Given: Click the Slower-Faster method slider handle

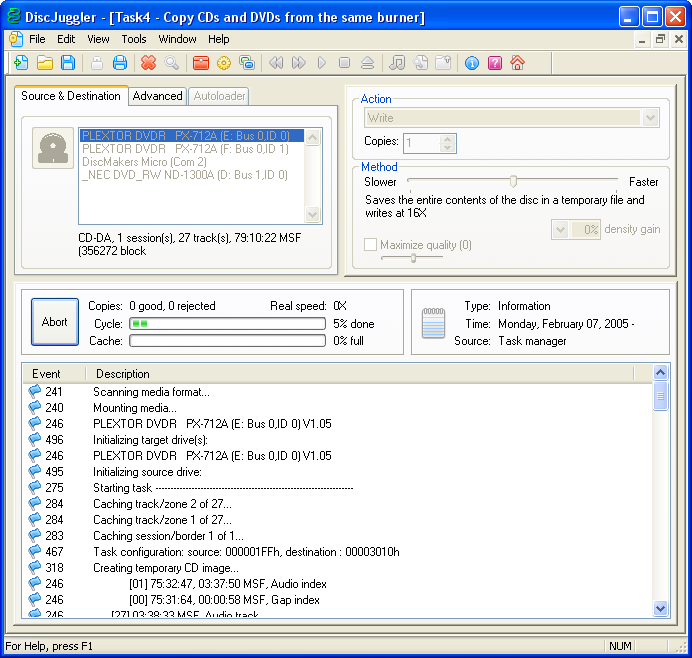Looking at the screenshot, I should click(513, 182).
